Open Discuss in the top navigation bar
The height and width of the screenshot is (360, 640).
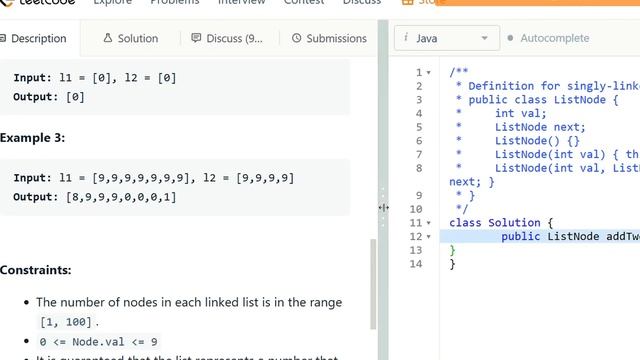click(362, 2)
